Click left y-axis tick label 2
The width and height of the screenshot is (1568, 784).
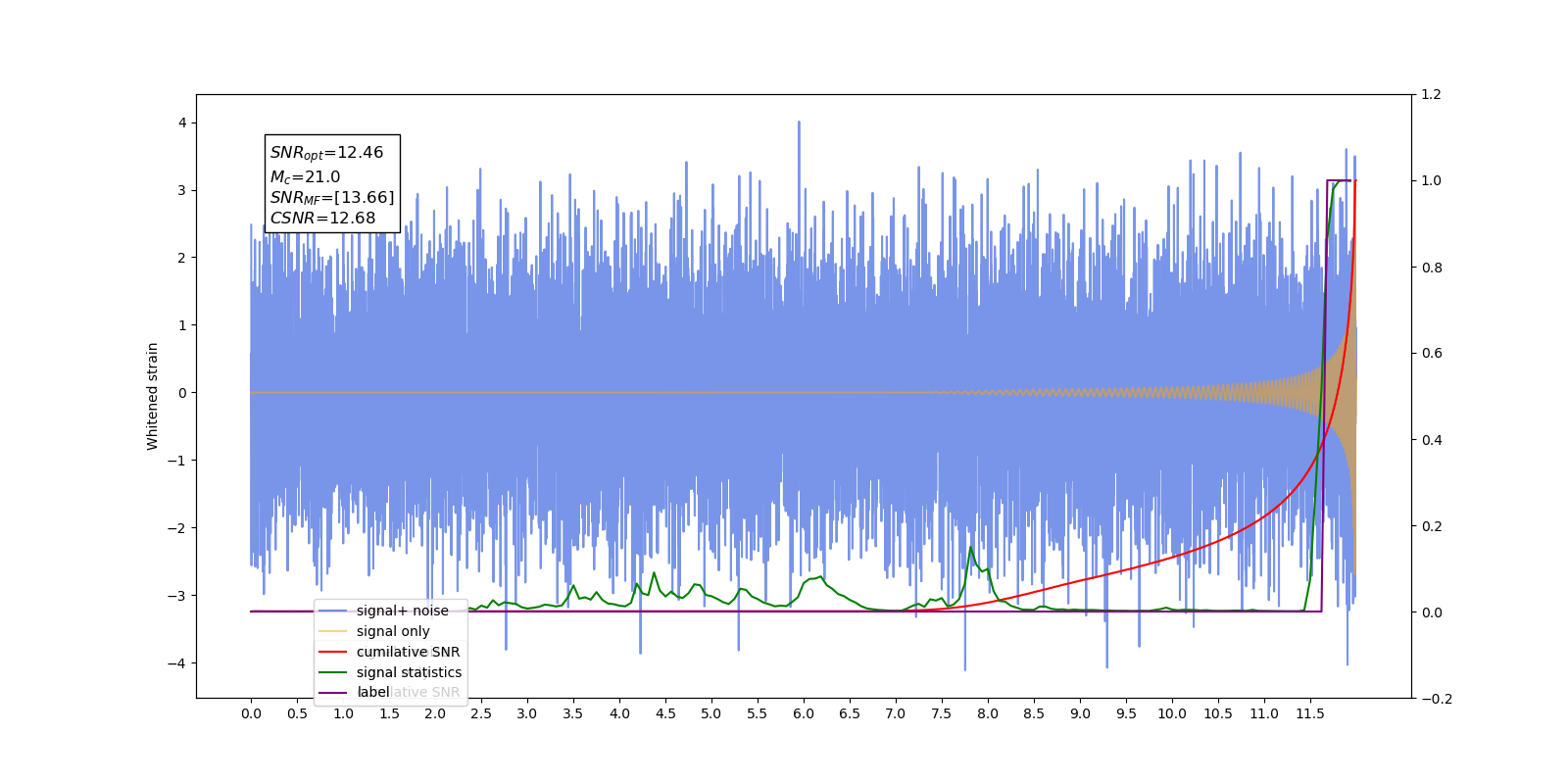pyautogui.click(x=182, y=258)
